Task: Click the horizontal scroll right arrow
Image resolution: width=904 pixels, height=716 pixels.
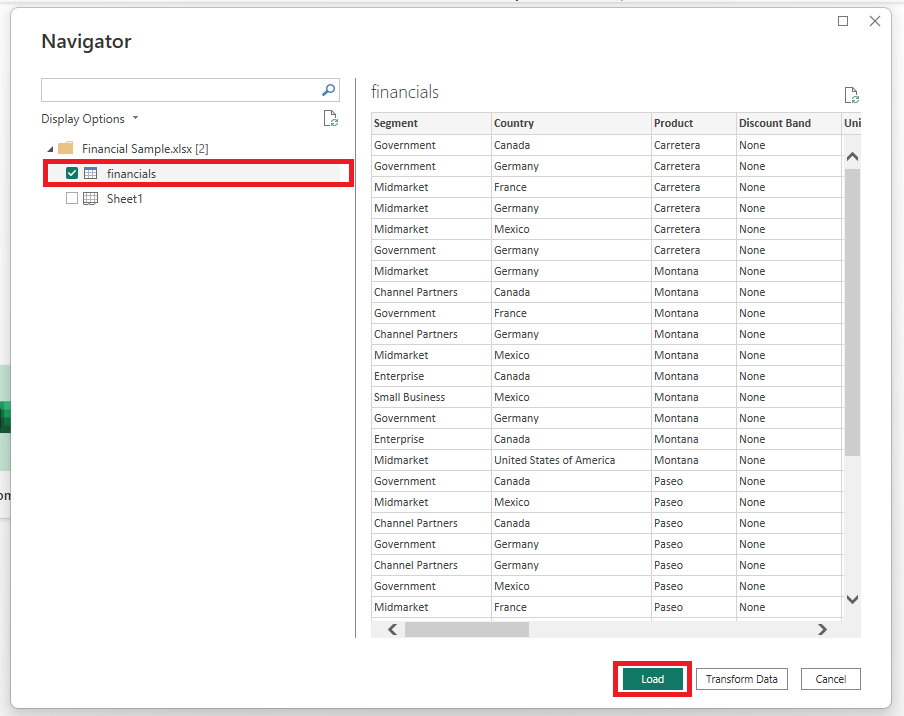Action: pos(822,630)
